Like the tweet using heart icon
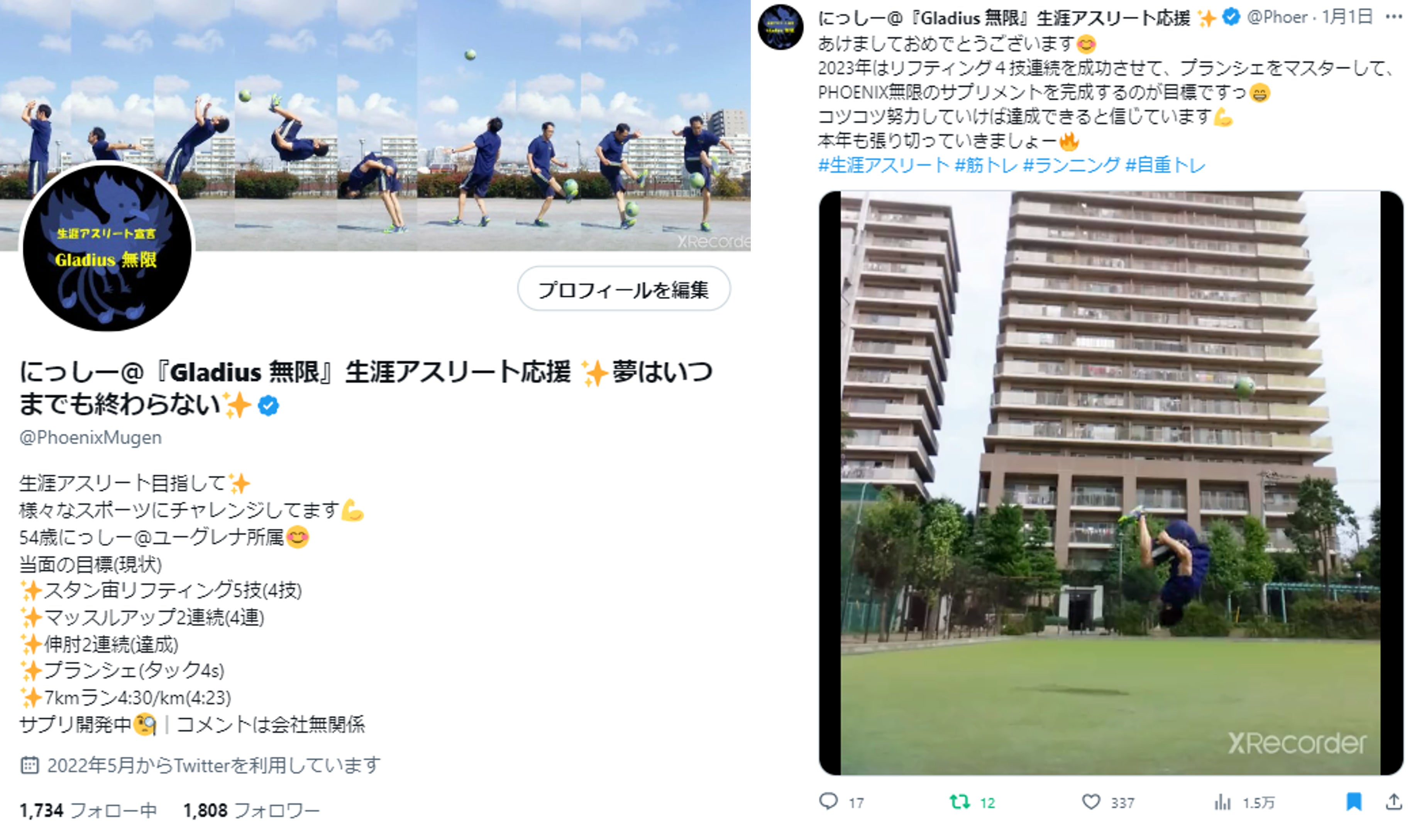This screenshot has height=840, width=1412. click(1090, 801)
